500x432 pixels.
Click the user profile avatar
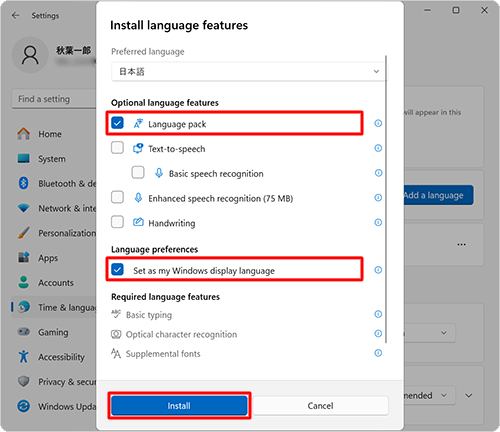coord(30,55)
